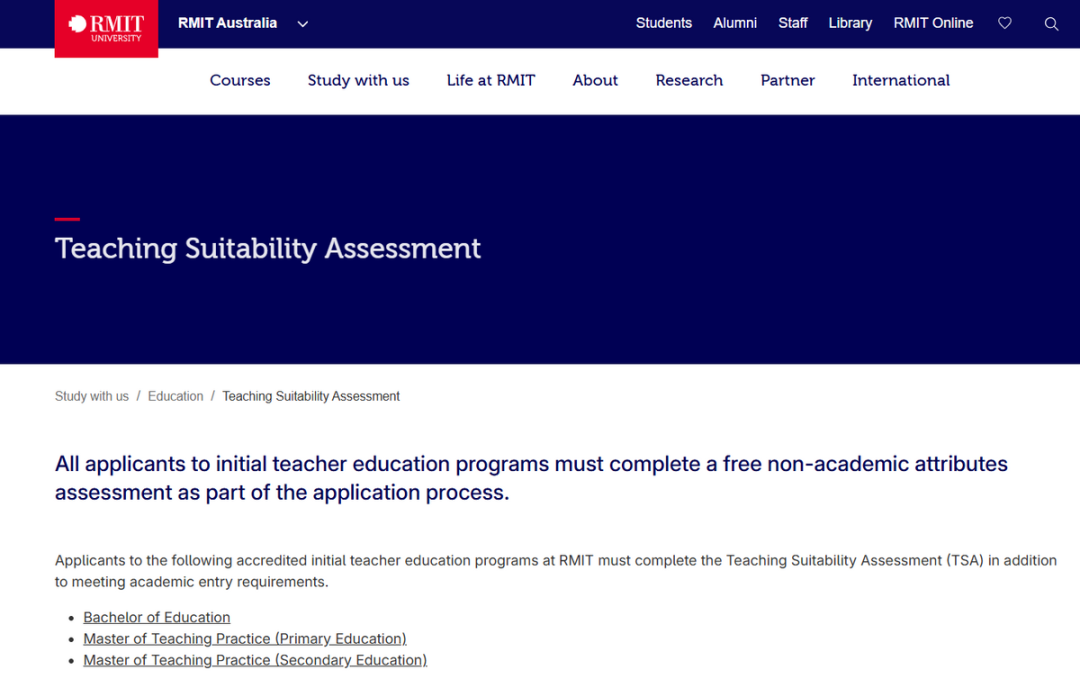Open the Alumni header link
This screenshot has width=1080, height=688.
[x=735, y=23]
